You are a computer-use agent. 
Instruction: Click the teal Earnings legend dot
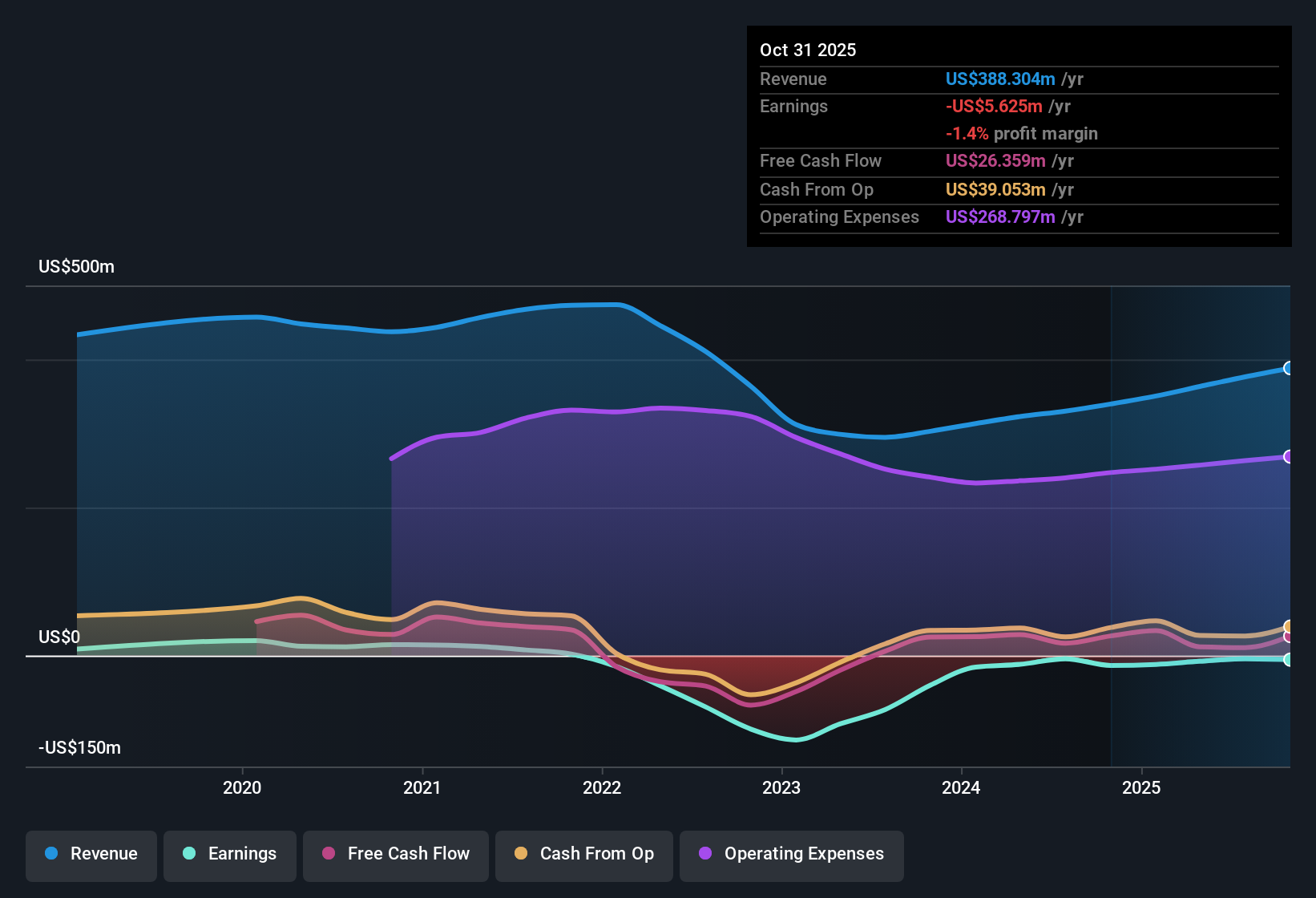point(190,854)
